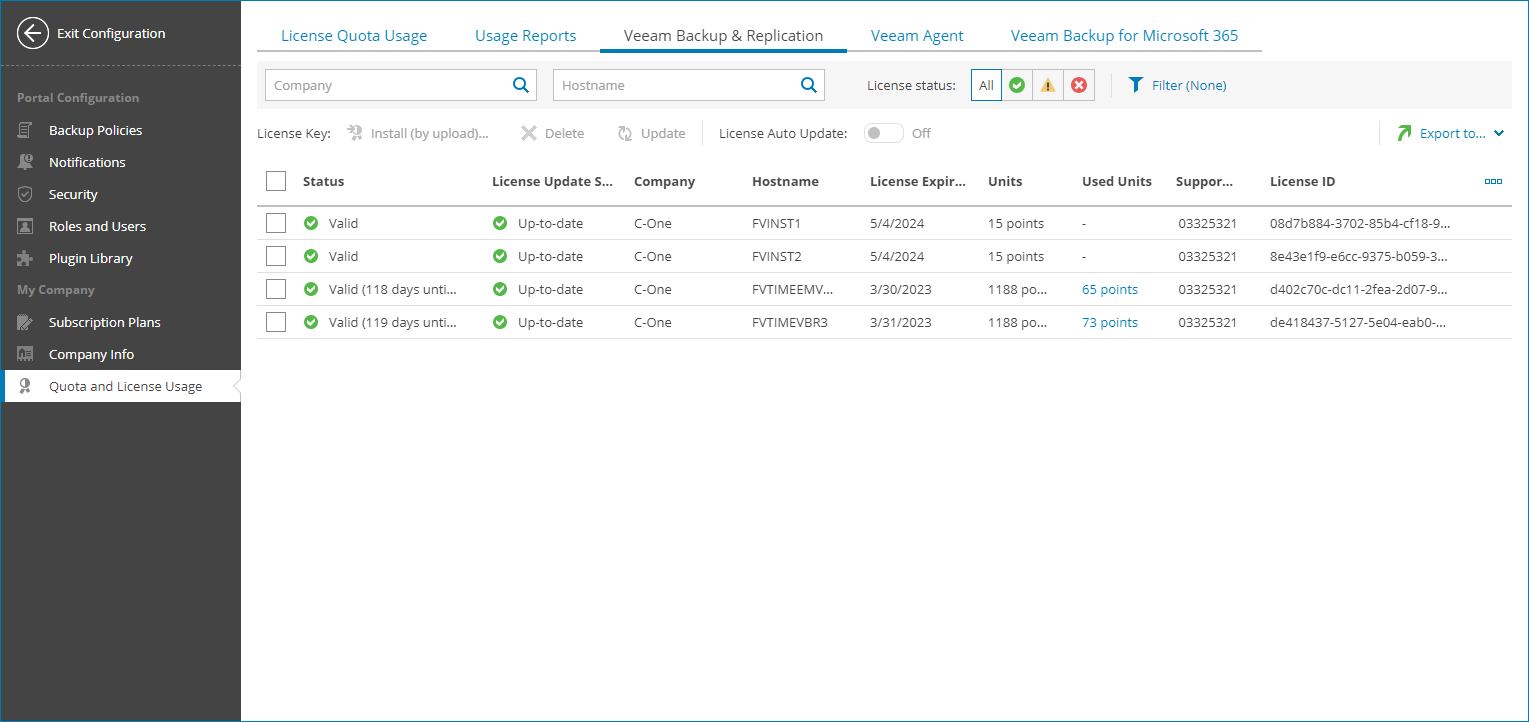Show only licenses with error status

pyautogui.click(x=1078, y=85)
